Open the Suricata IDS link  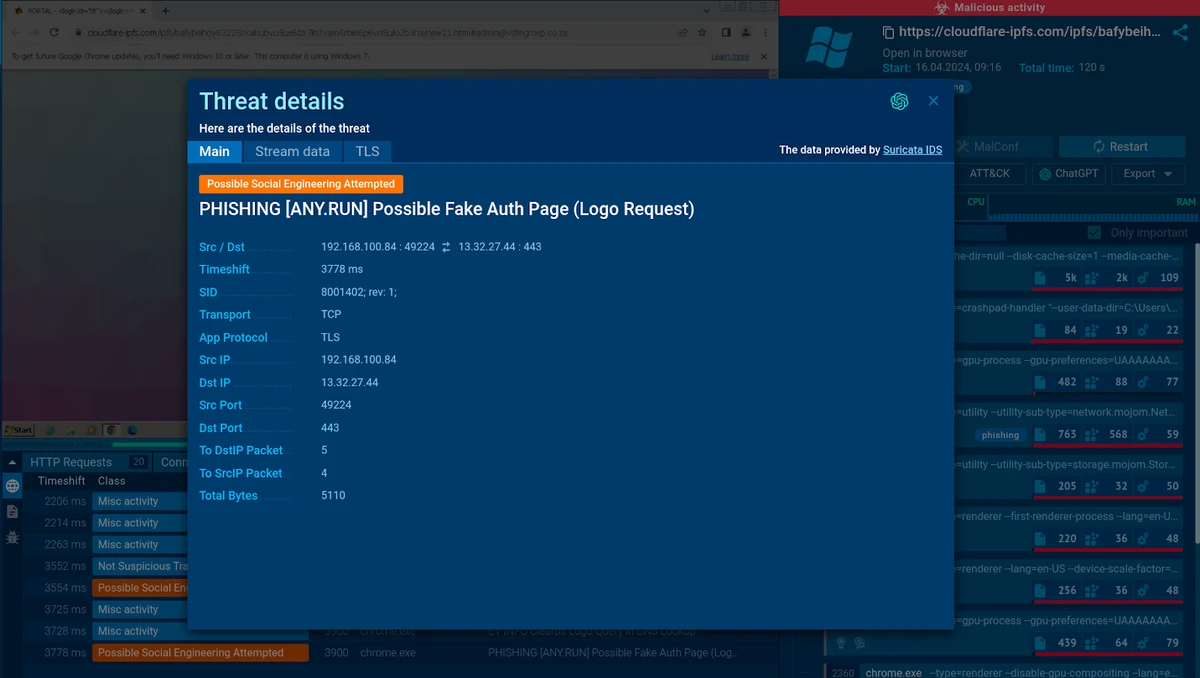point(912,150)
